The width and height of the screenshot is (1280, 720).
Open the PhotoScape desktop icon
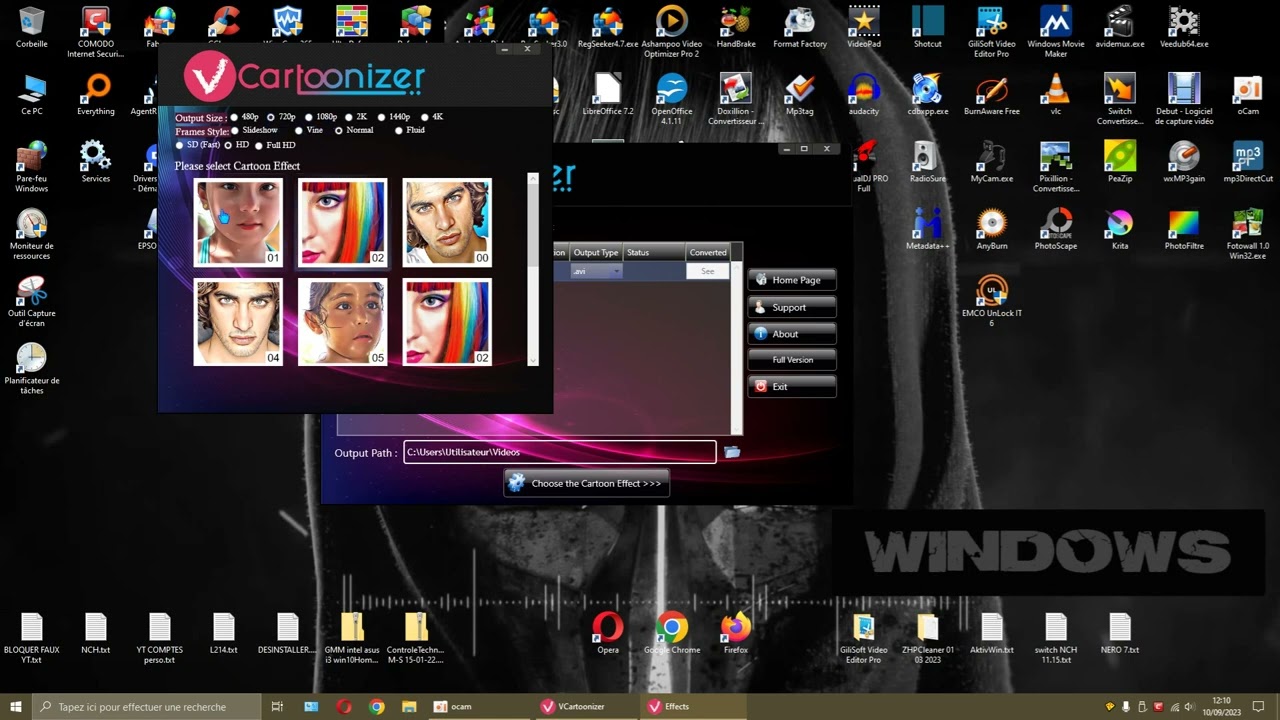coord(1056,229)
